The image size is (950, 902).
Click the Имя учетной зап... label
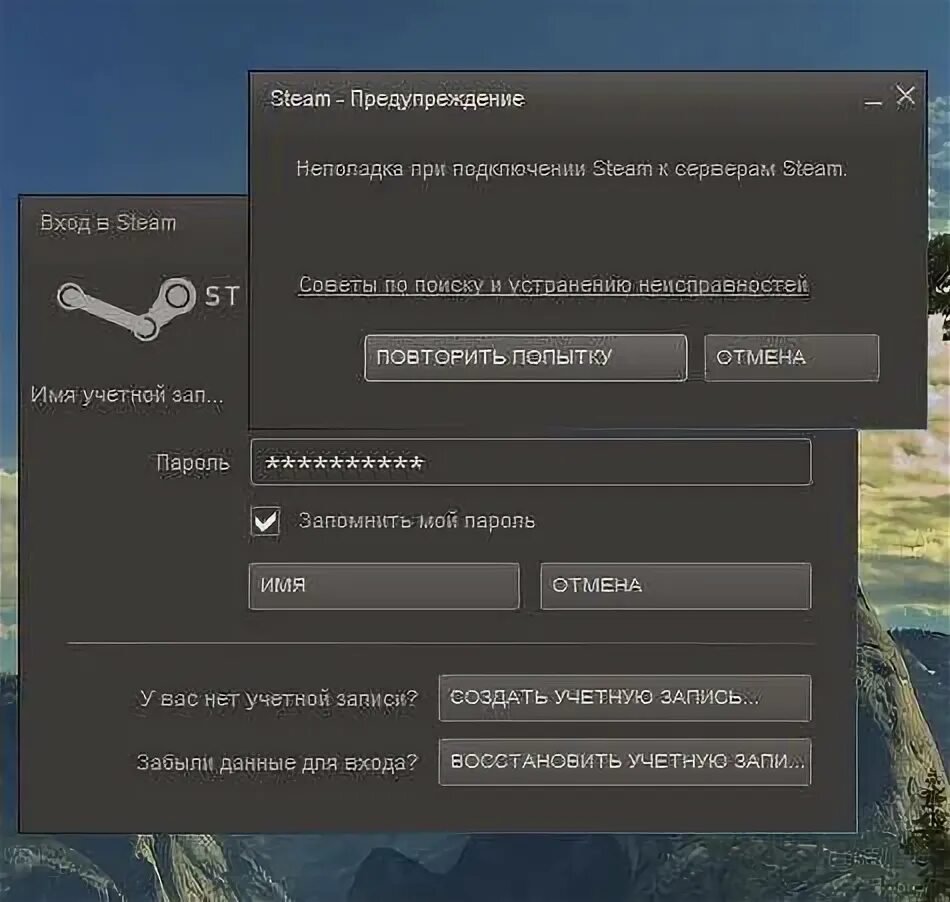tap(127, 395)
